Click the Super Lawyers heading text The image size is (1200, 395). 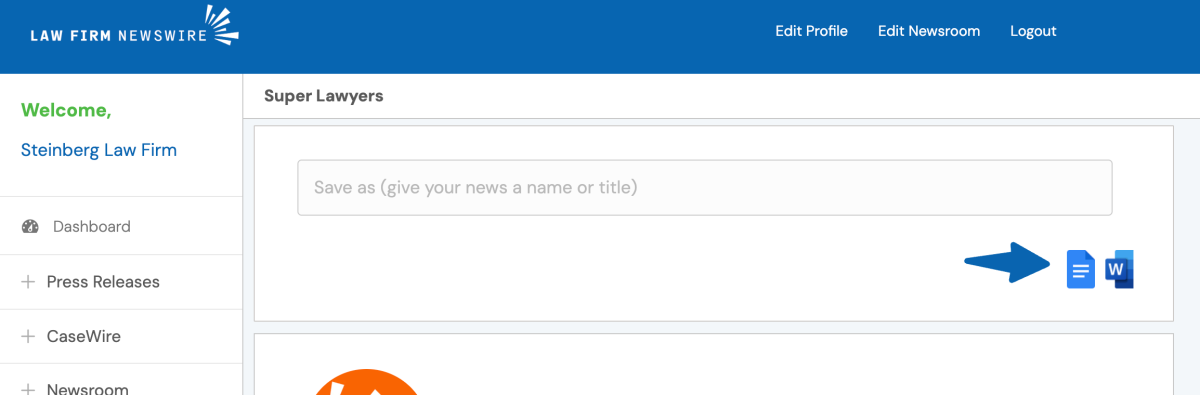click(x=324, y=96)
